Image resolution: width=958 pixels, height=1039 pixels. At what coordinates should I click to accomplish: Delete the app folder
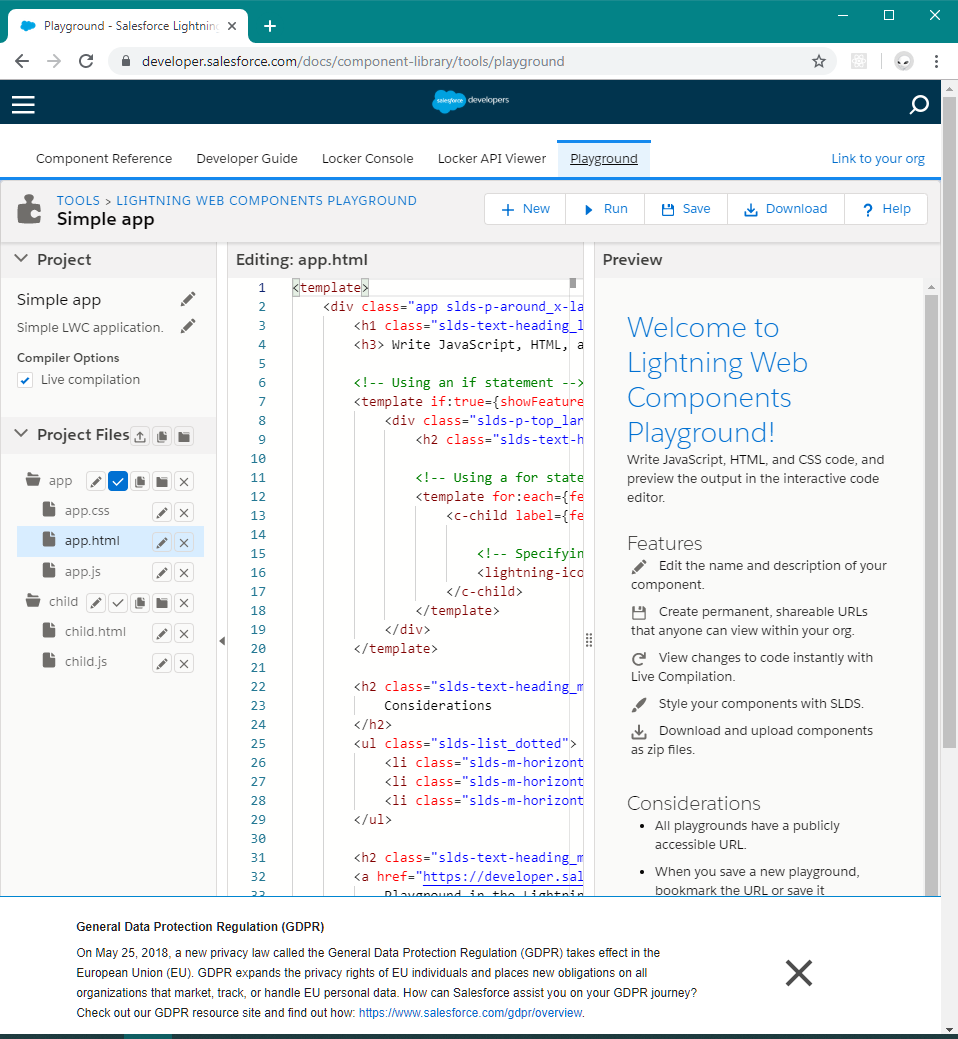tap(184, 482)
